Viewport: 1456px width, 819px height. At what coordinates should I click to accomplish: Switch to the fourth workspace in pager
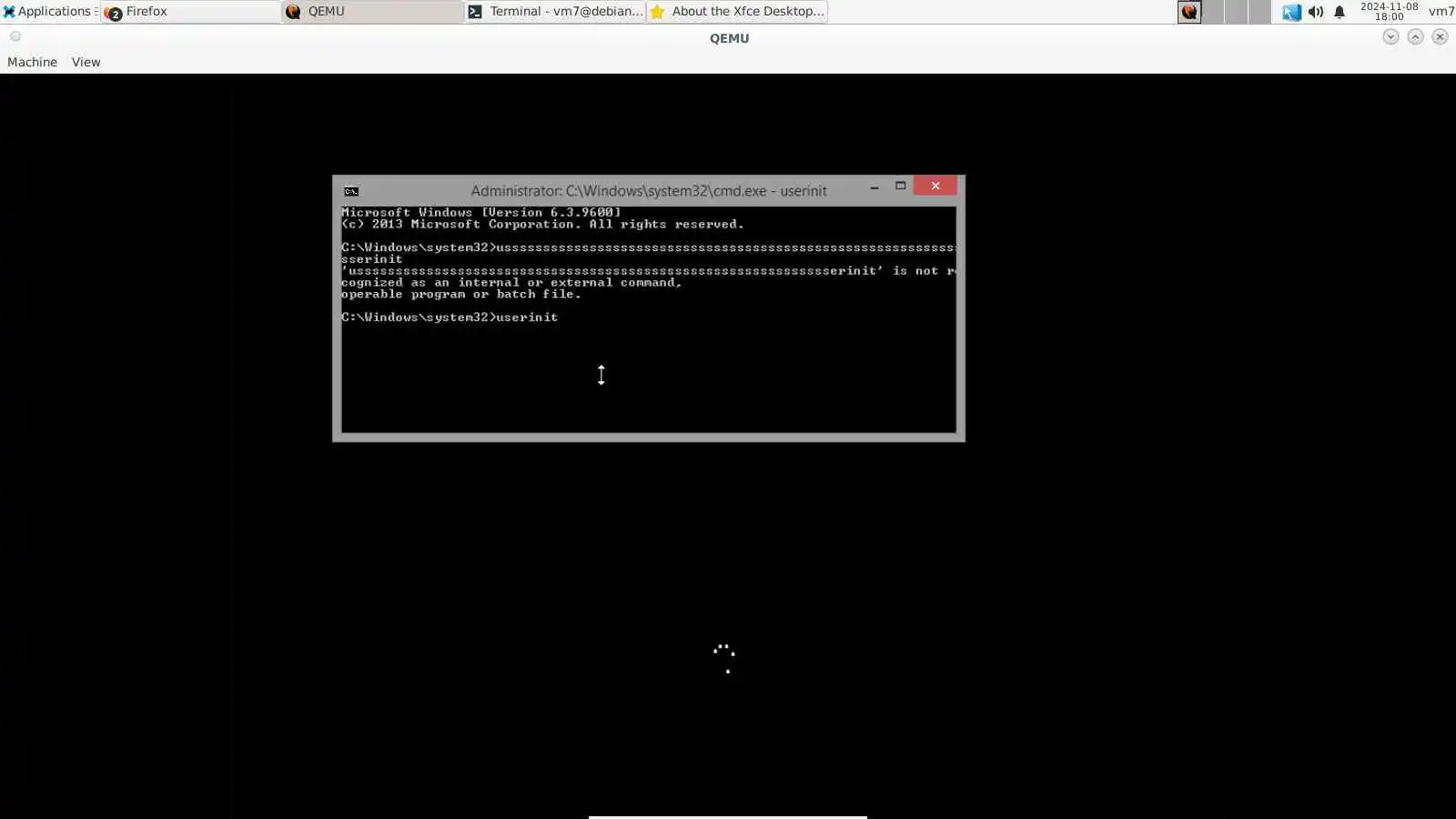click(1259, 12)
